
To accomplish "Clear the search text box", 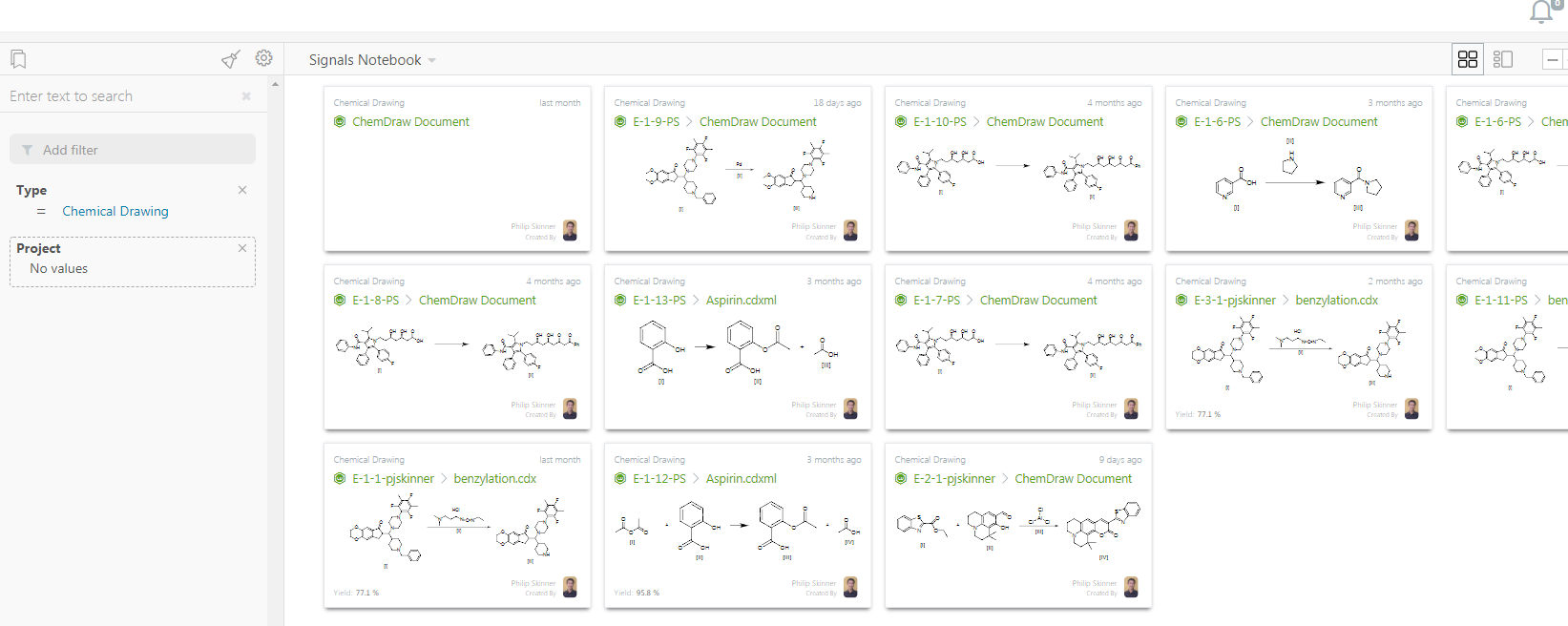I will tap(246, 96).
